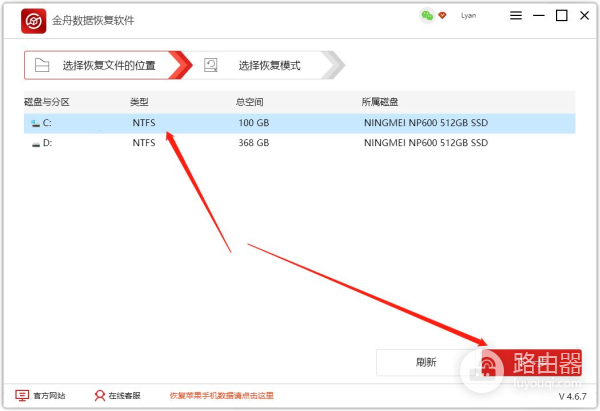This screenshot has height=411, width=600.
Task: Close the recovery software window
Action: (584, 15)
